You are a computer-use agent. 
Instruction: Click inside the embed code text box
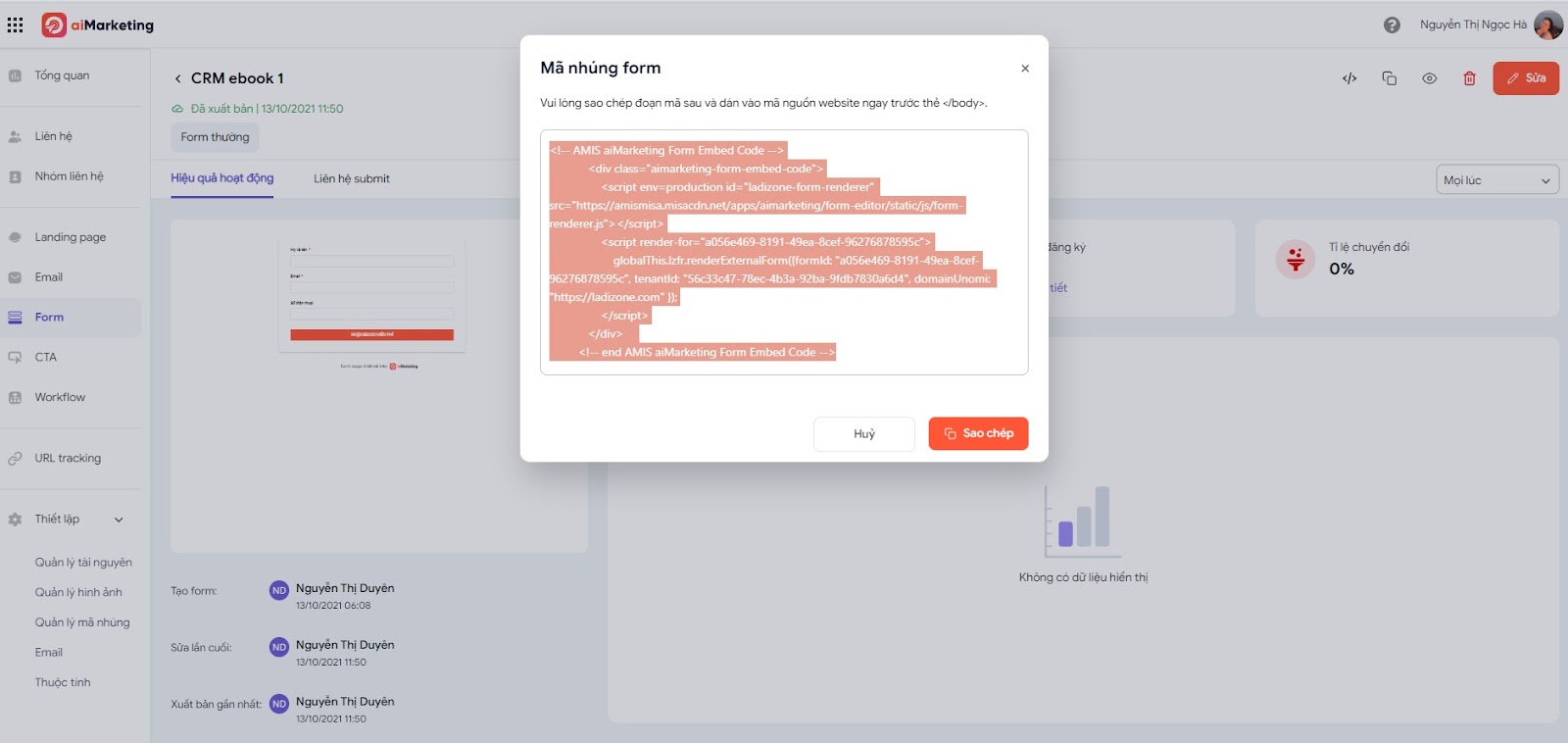[784, 252]
